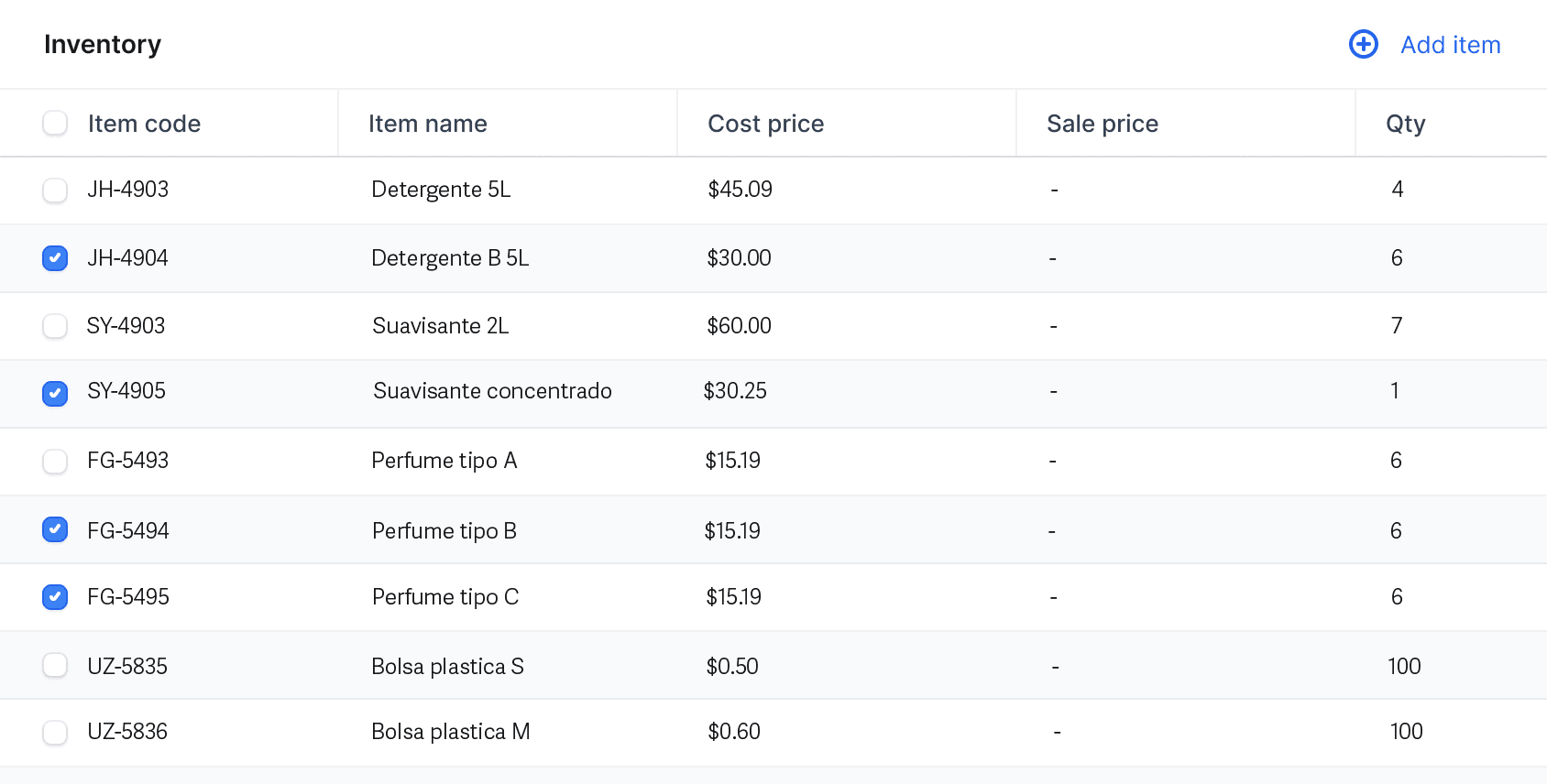Sort by the Qty column header

coord(1405,124)
